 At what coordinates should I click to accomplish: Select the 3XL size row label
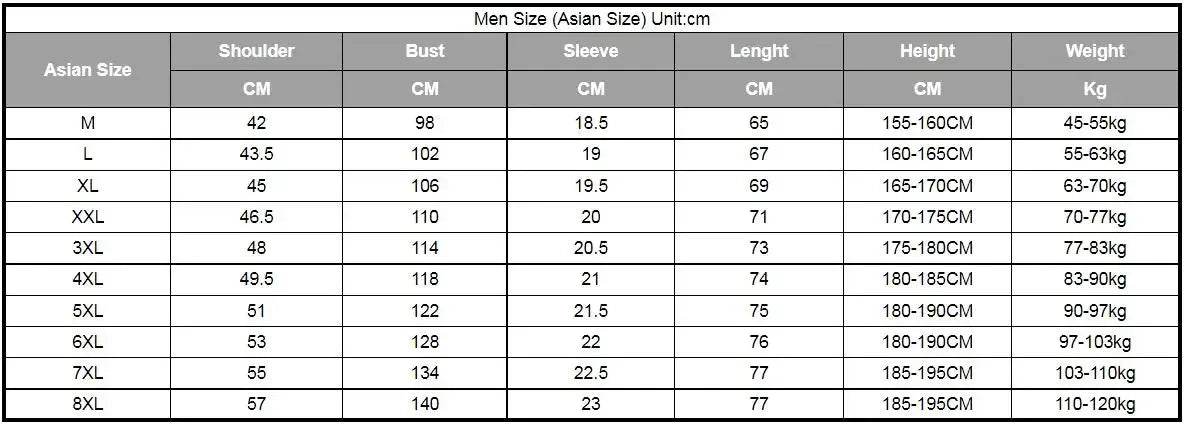pos(88,249)
